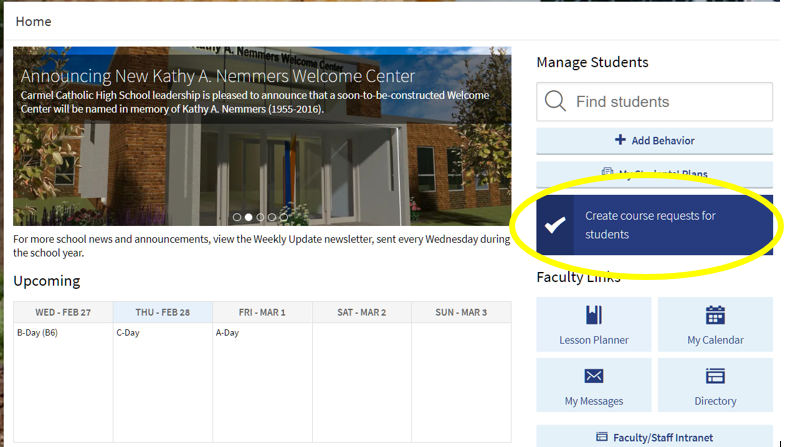Open the My Messages link

(594, 385)
